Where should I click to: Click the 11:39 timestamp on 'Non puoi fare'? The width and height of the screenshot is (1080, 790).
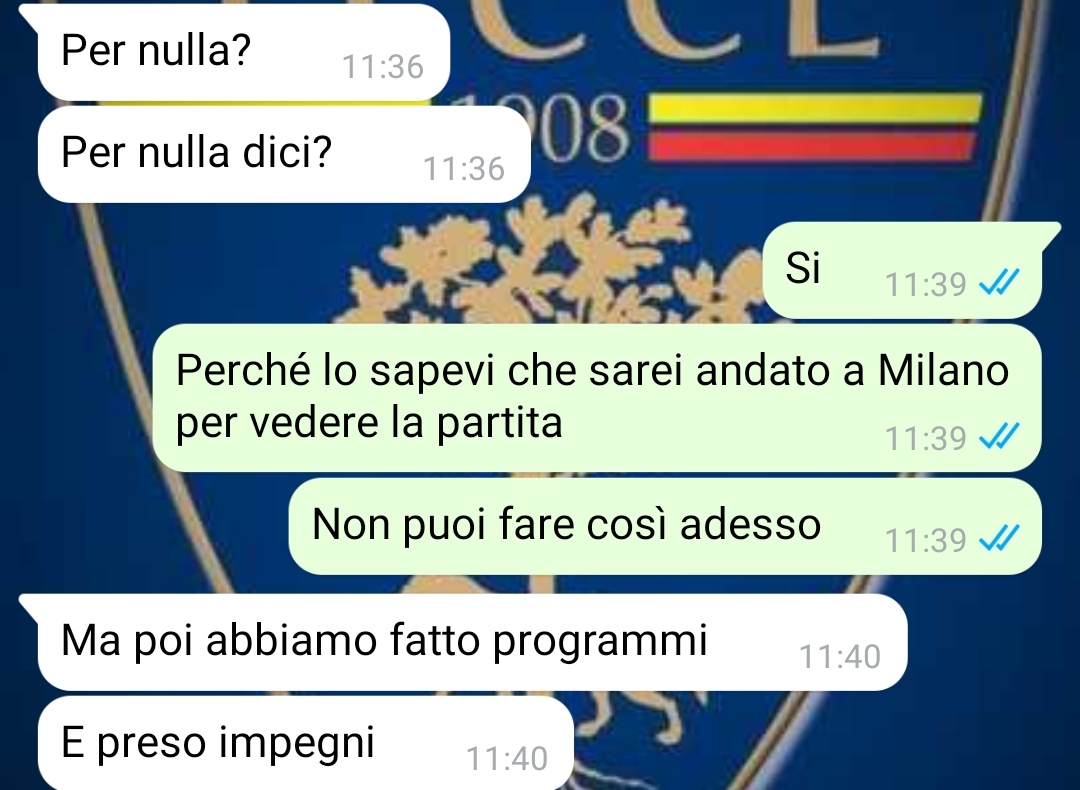point(925,540)
